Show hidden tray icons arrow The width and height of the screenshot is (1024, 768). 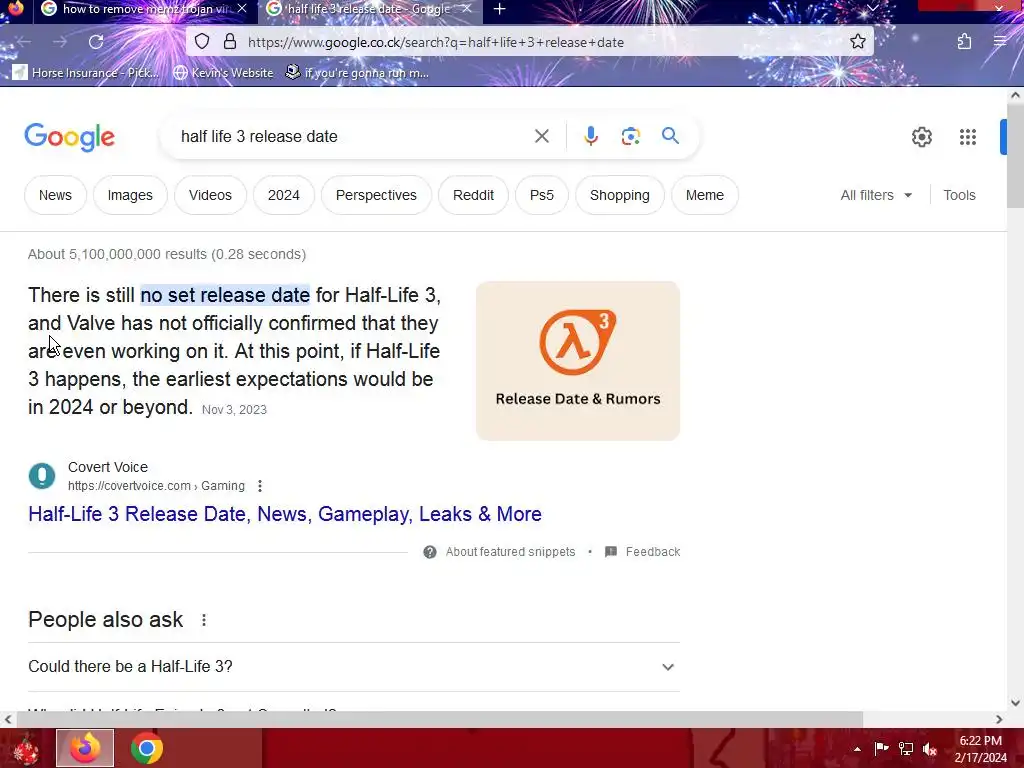coord(857,749)
